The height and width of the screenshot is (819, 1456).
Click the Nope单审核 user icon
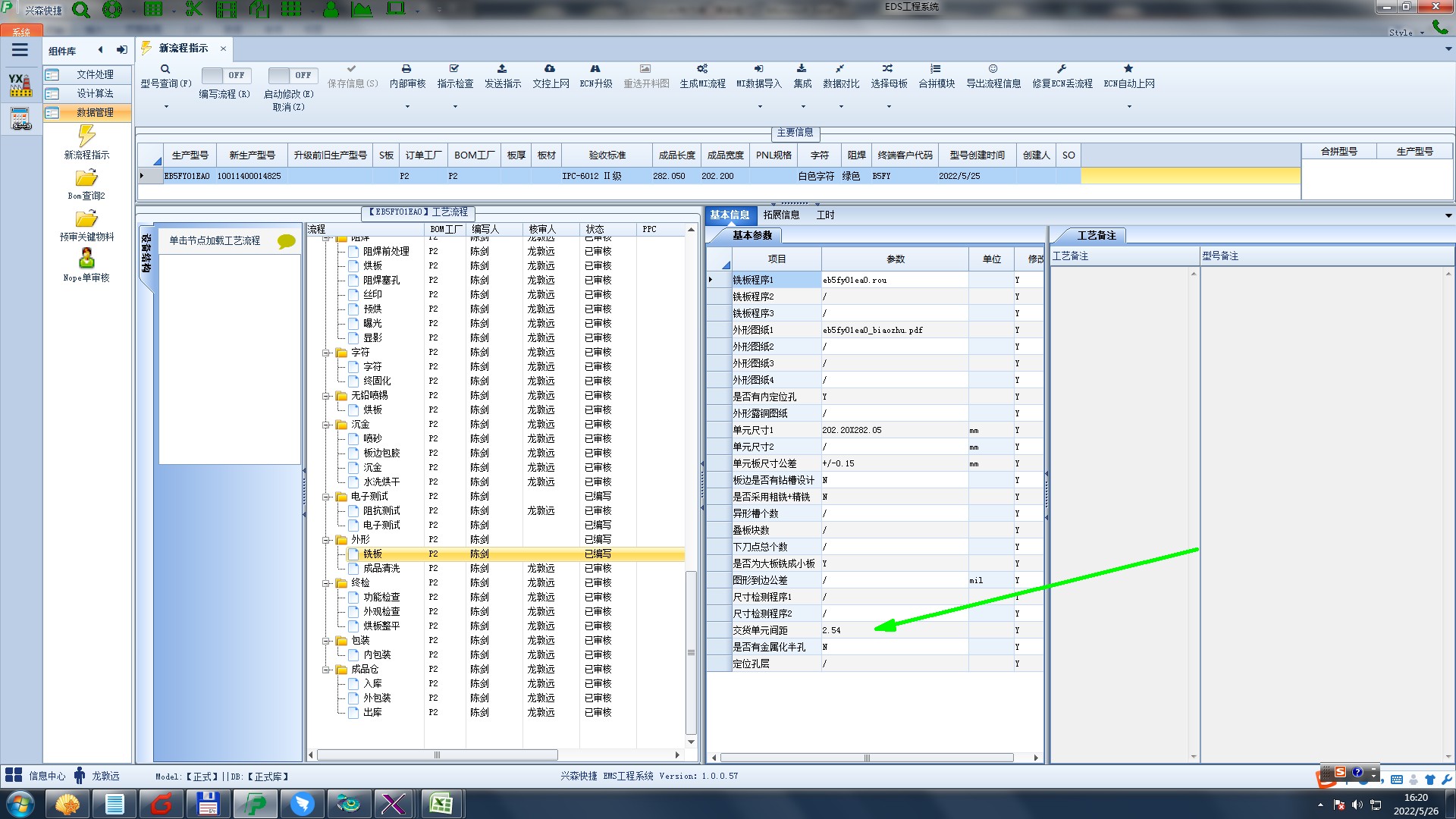86,259
